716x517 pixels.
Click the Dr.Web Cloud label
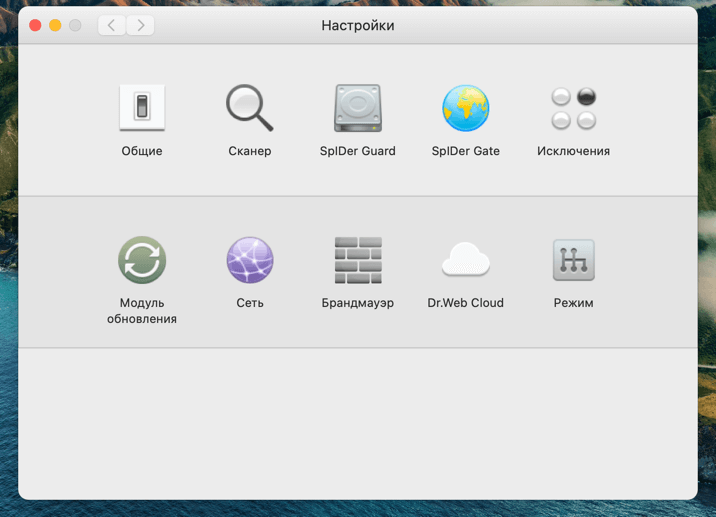(465, 303)
